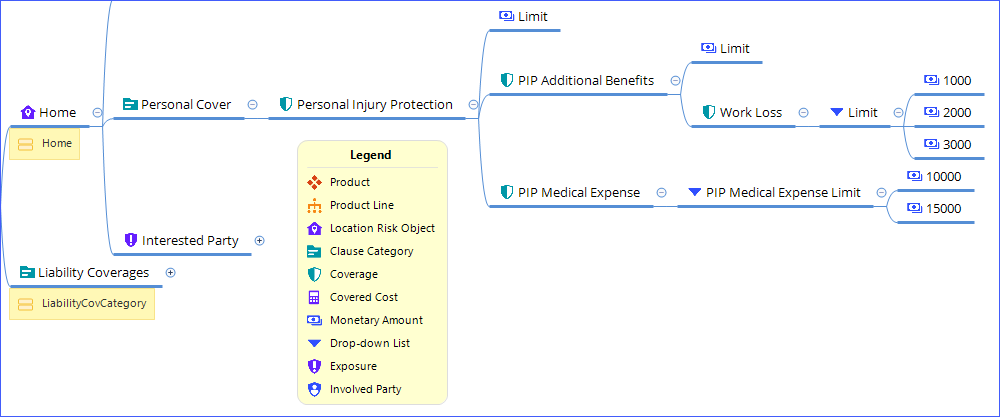1000x417 pixels.
Task: Click the PIP Additional Benefits shield icon
Action: (x=506, y=80)
